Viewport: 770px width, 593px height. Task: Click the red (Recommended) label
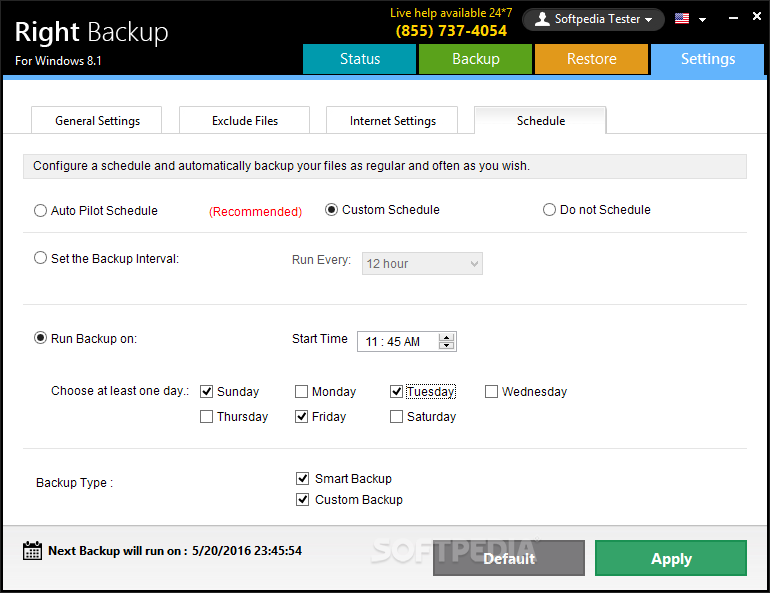[255, 212]
